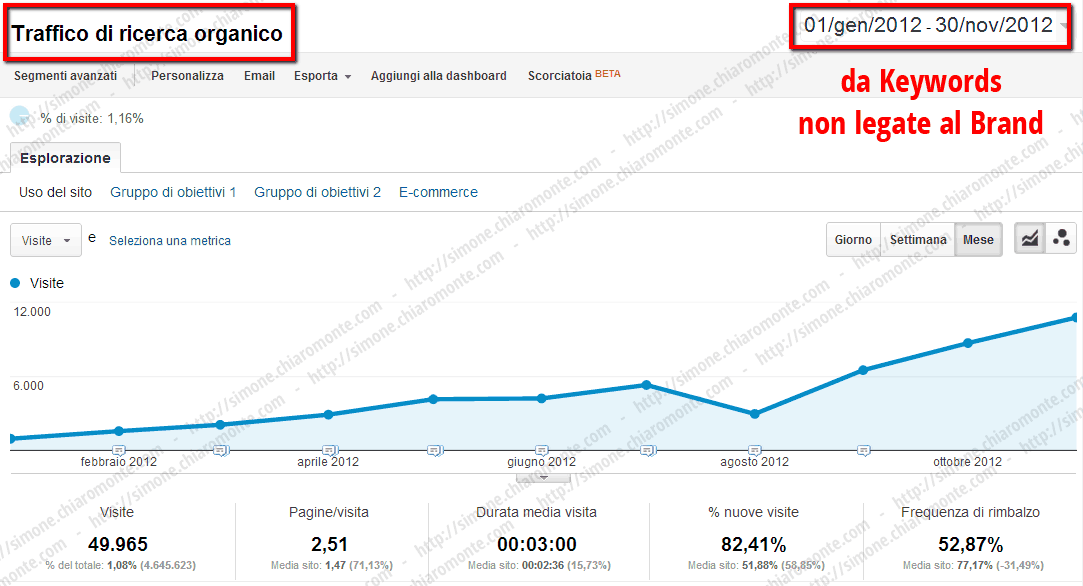This screenshot has width=1083, height=586.
Task: Click the Frequenza di rimbalzo value 52,87%
Action: coord(970,545)
